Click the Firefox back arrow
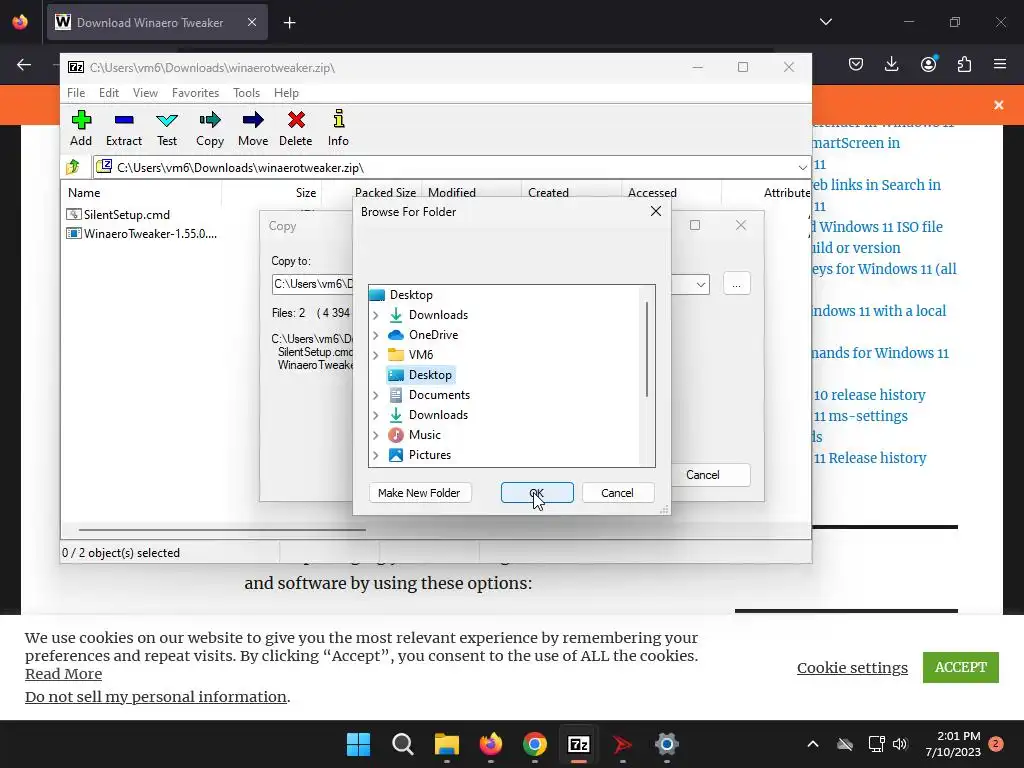 [24, 64]
